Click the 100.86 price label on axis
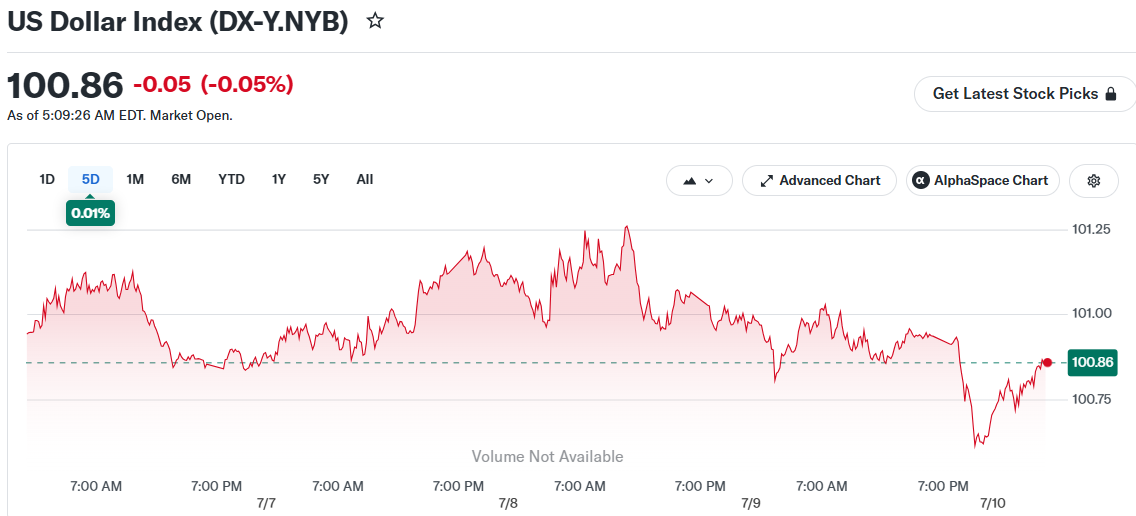The image size is (1136, 516). click(1093, 362)
